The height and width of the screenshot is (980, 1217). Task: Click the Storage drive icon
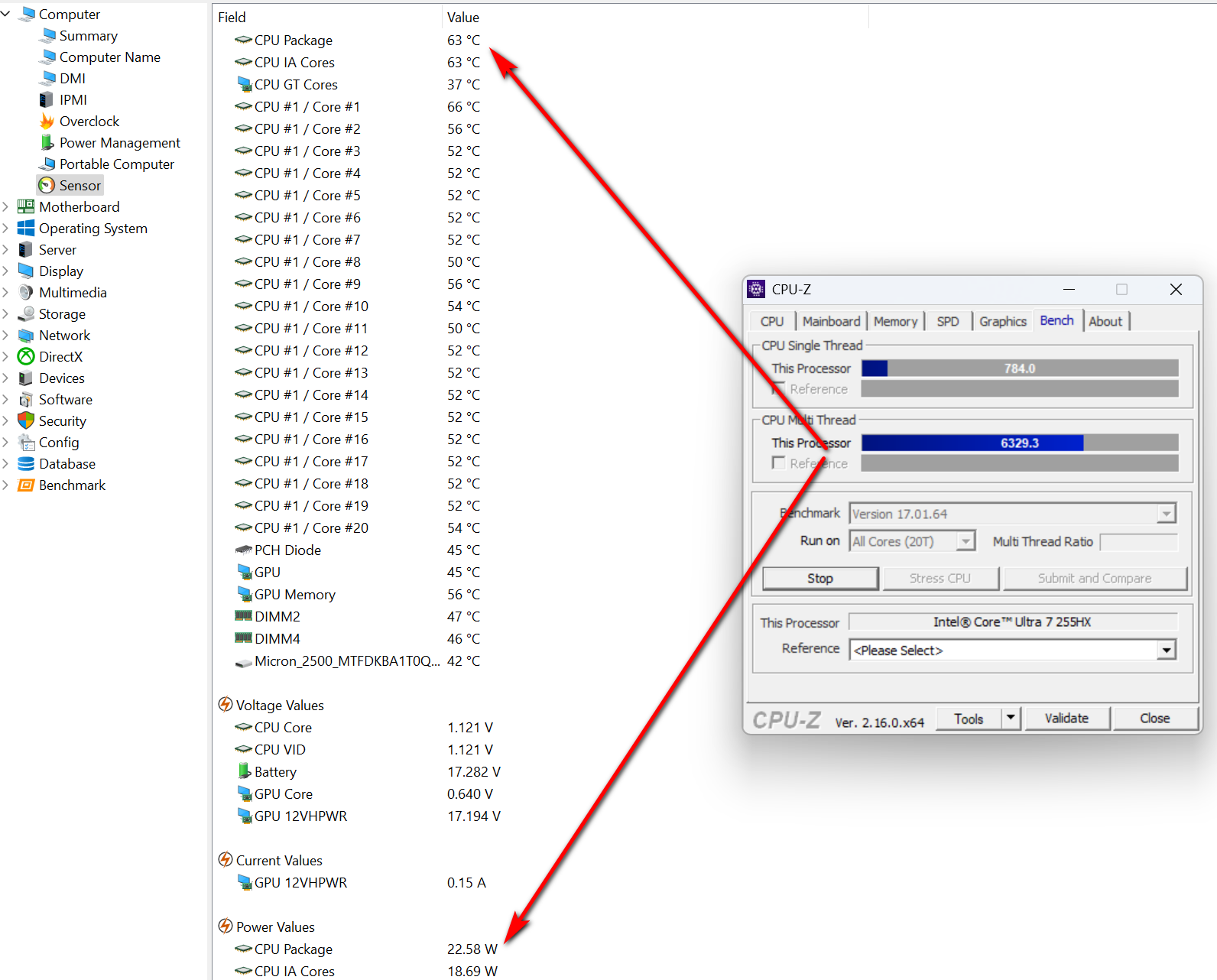[26, 313]
